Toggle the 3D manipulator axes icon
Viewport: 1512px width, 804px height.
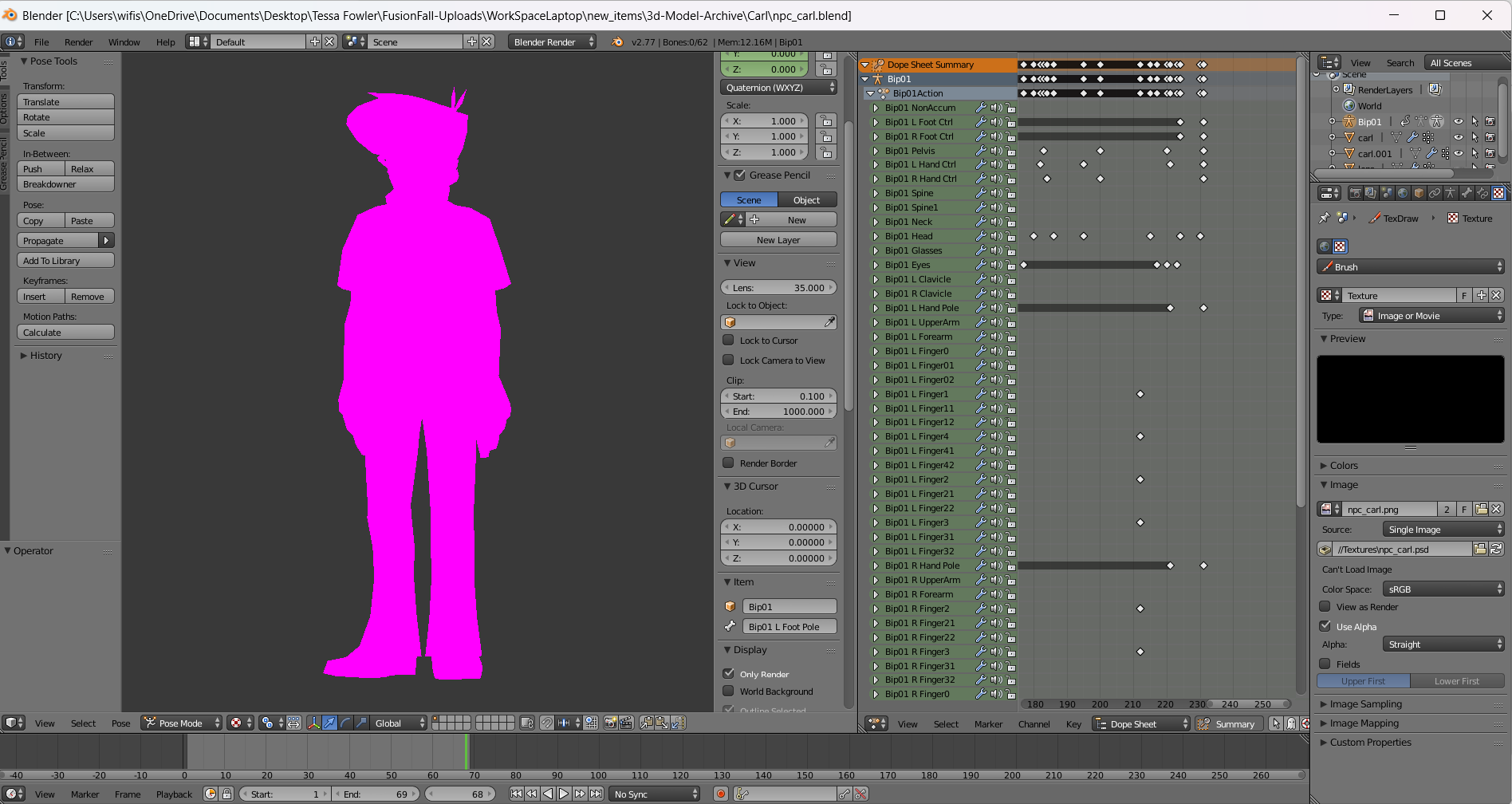click(314, 723)
